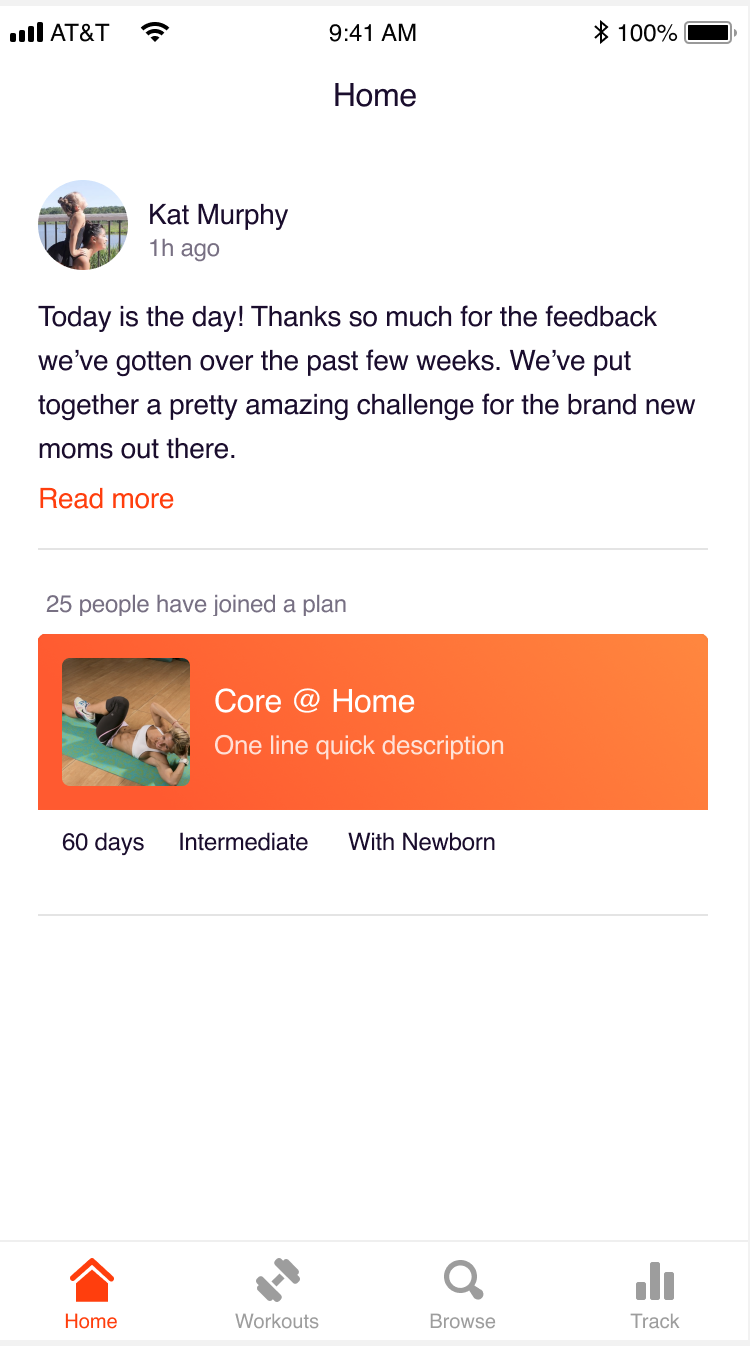The height and width of the screenshot is (1346, 750).
Task: Tap the battery indicator in the status bar
Action: [711, 32]
